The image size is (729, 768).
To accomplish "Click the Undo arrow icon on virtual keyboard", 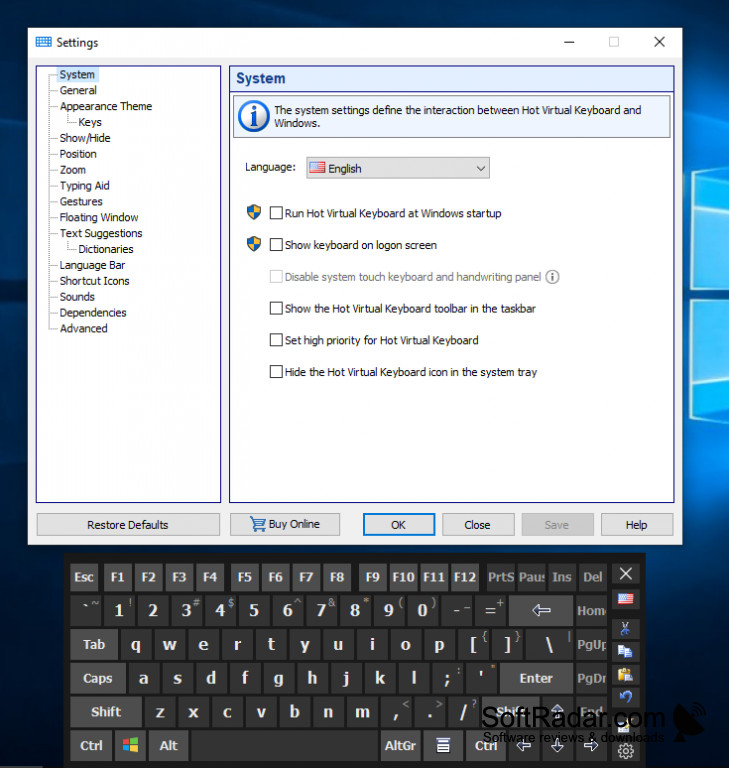I will click(626, 697).
